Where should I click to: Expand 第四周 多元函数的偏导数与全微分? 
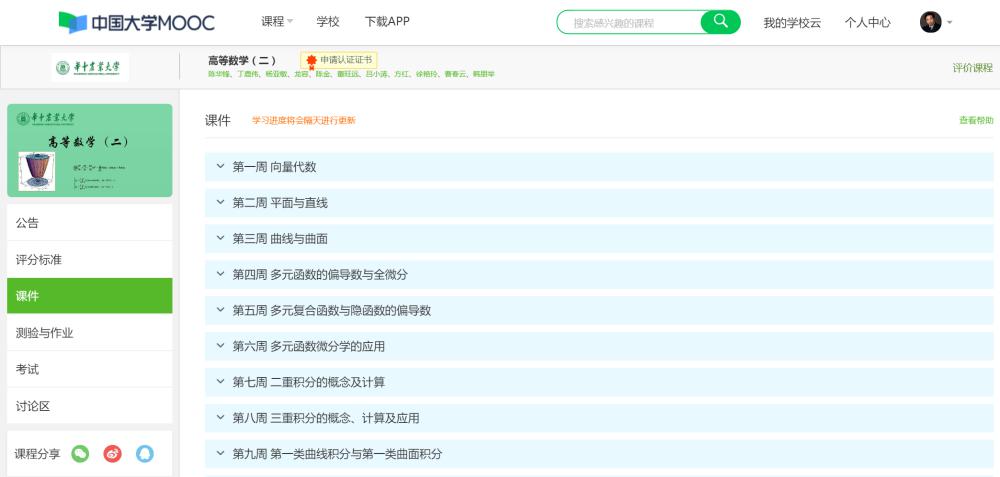click(599, 275)
